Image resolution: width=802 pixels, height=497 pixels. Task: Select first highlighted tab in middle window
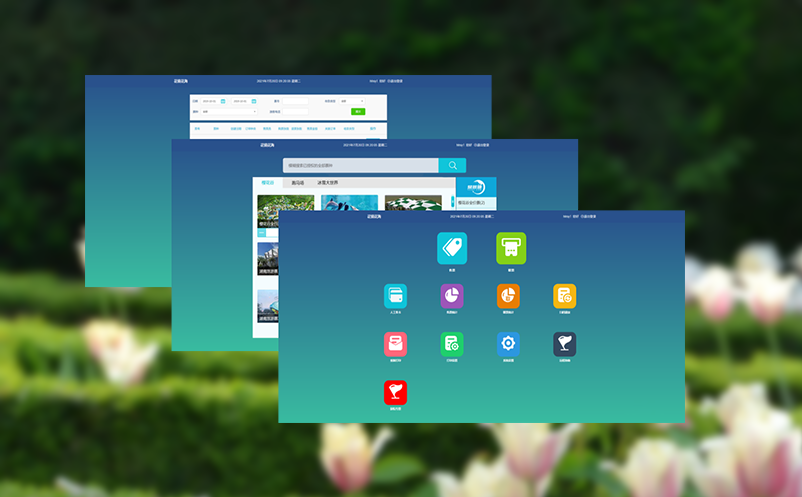click(268, 183)
